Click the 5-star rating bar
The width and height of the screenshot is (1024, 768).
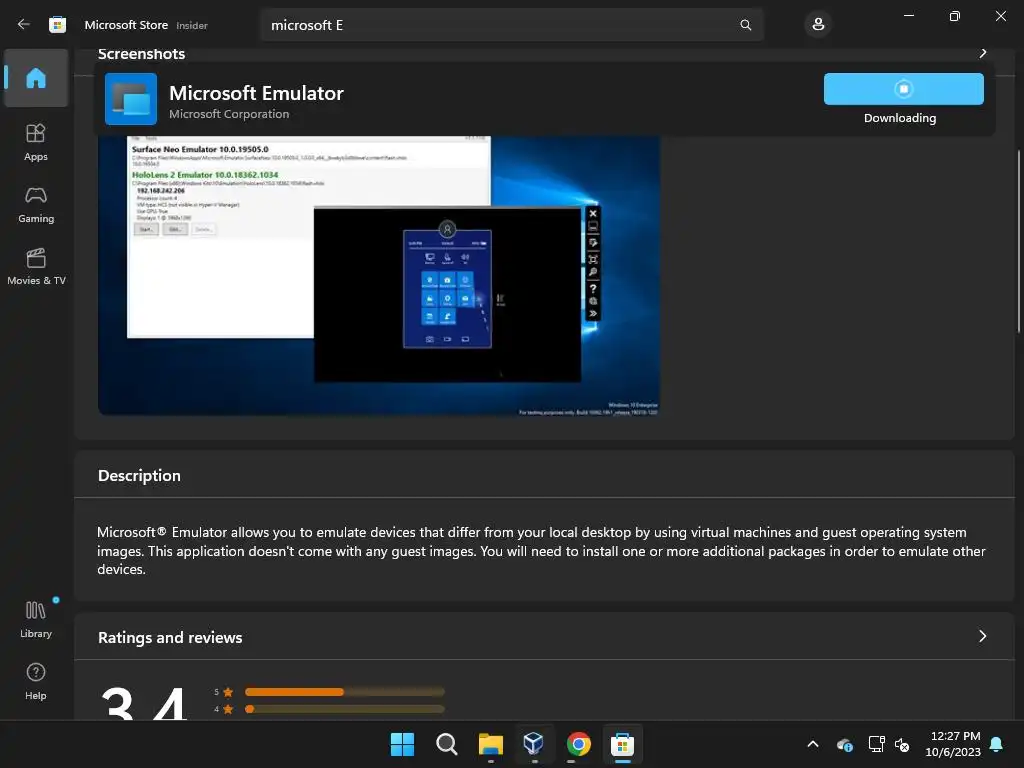tap(344, 692)
